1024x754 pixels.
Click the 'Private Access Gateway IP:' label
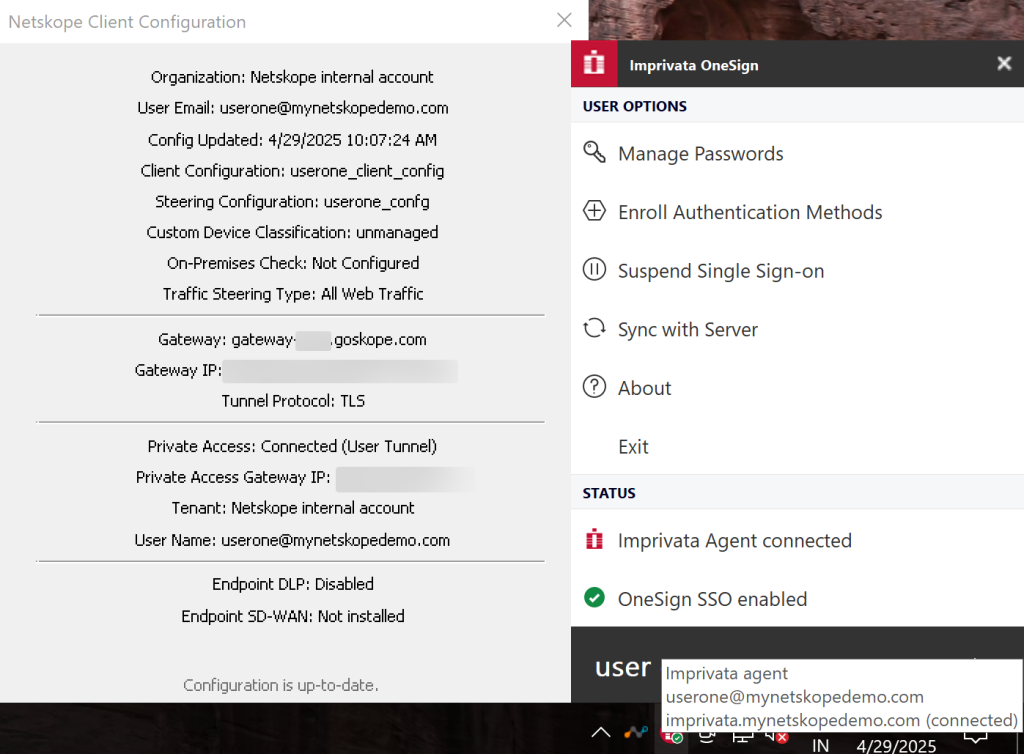tap(232, 477)
